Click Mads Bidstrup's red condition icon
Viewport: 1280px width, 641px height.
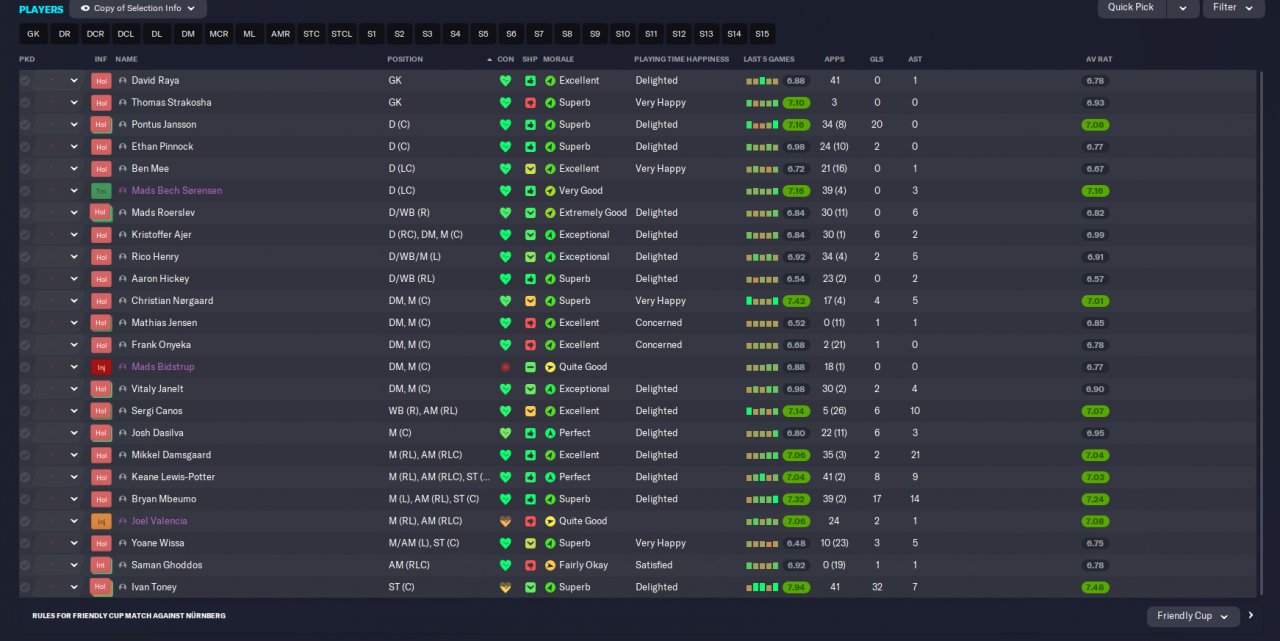click(x=505, y=367)
